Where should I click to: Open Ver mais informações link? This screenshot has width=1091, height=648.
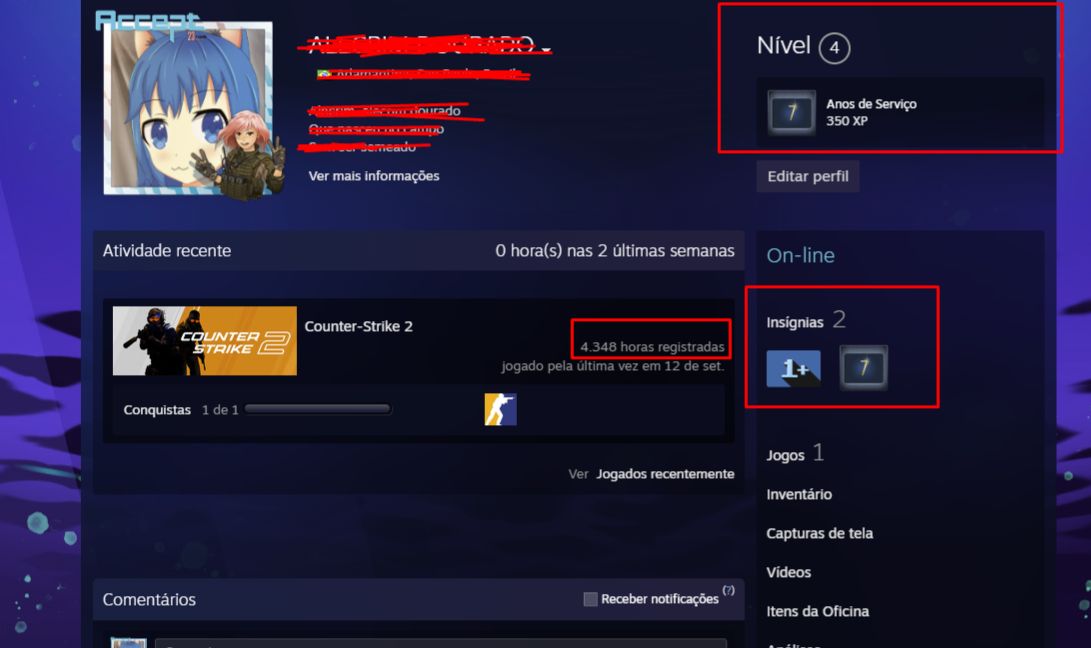coord(374,176)
